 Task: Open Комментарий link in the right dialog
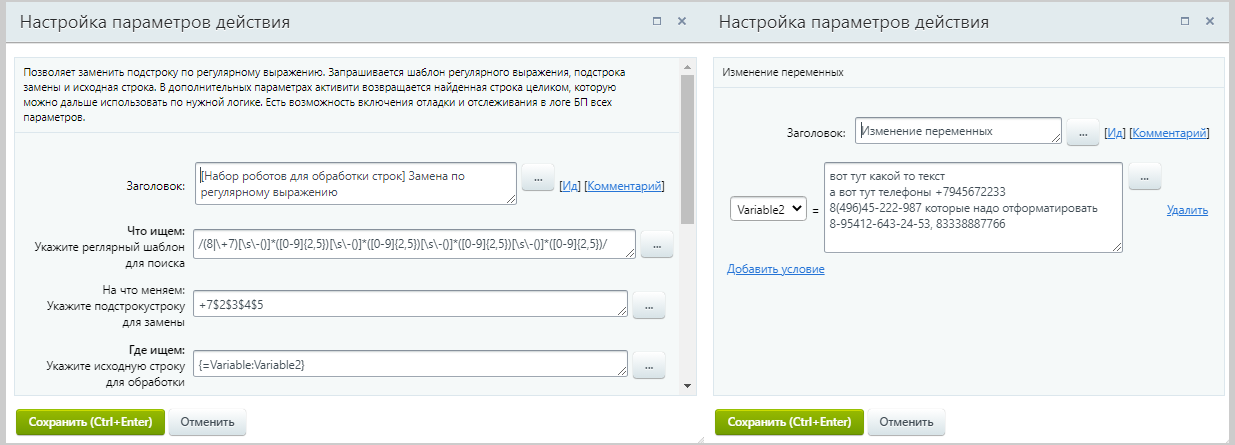pos(1169,133)
